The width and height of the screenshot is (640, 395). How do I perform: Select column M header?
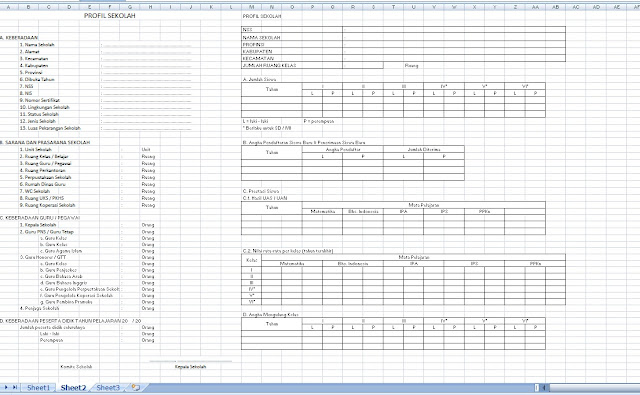[x=251, y=7]
